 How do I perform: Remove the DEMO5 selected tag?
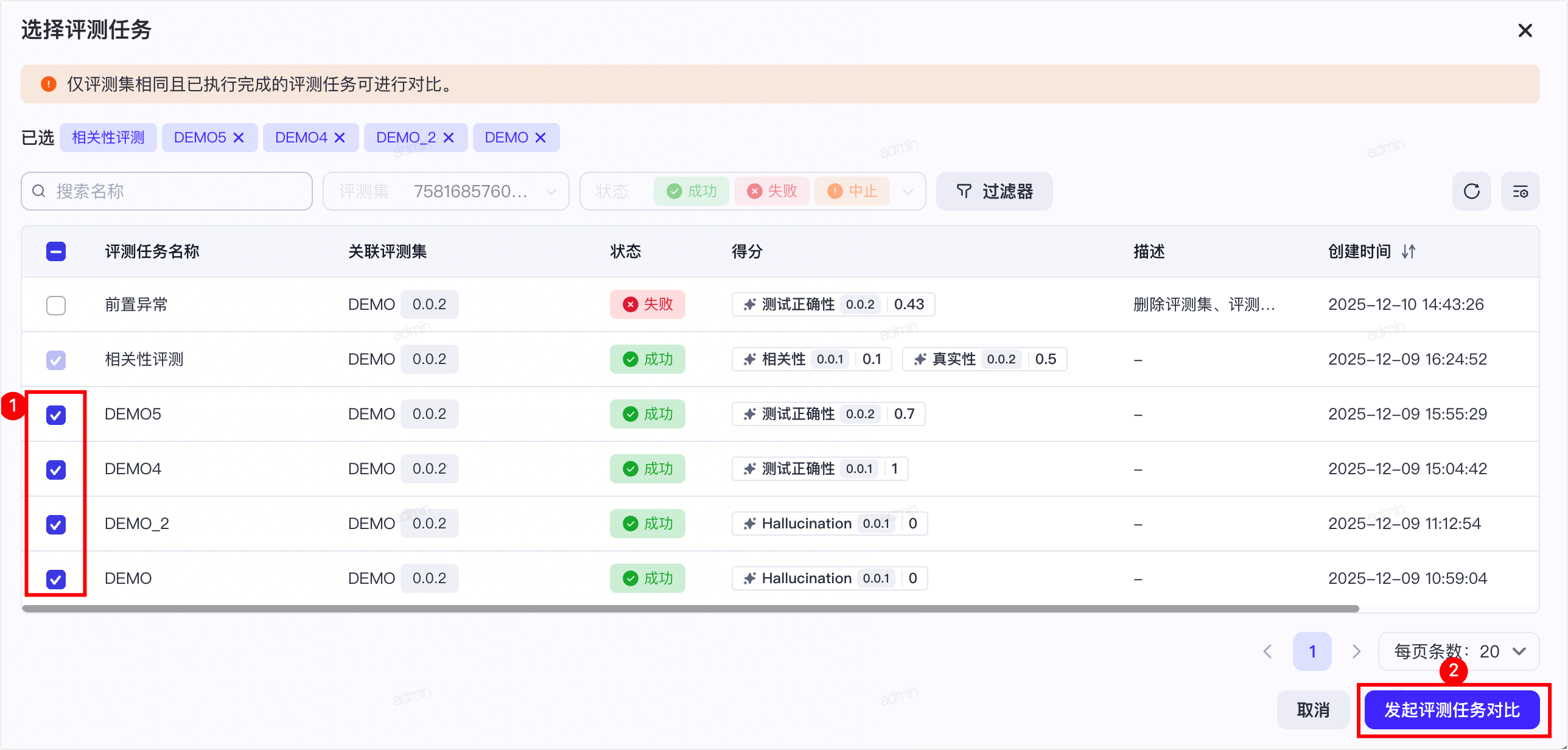point(239,138)
